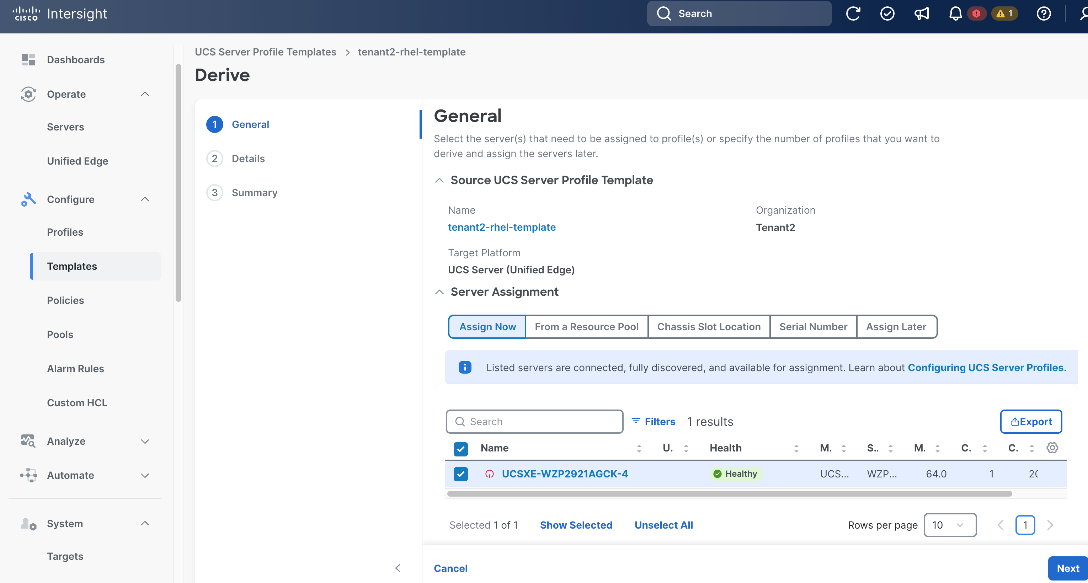Collapse the System menu chevron
The width and height of the screenshot is (1088, 583).
145,524
